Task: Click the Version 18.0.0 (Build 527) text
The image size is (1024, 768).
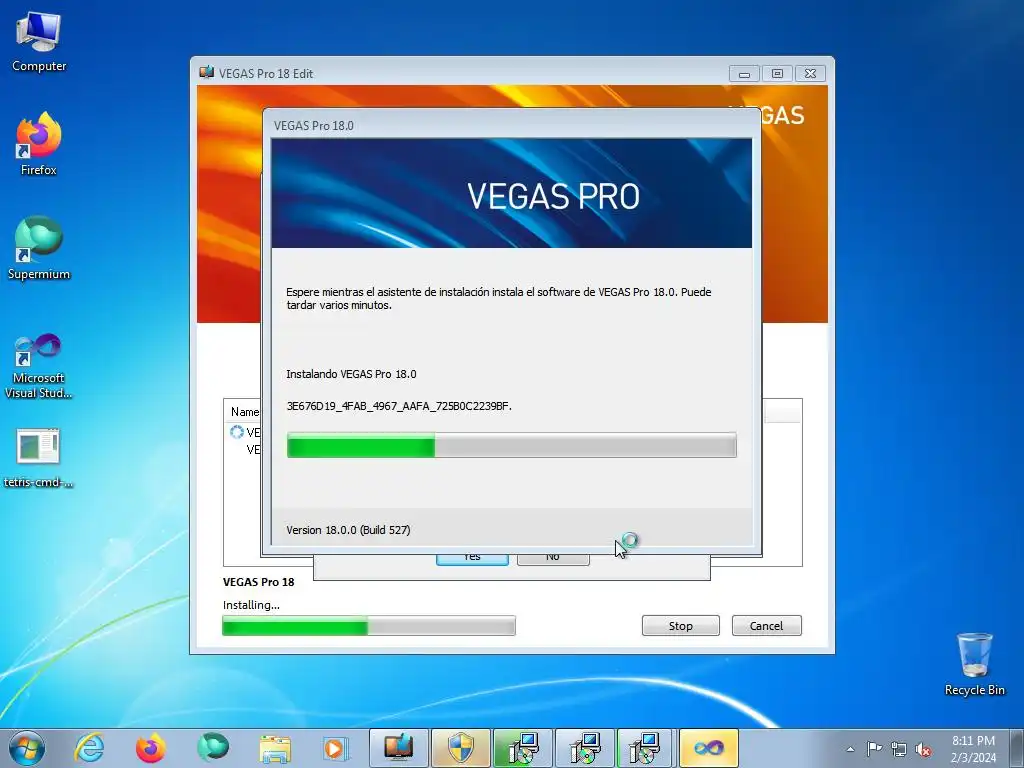Action: click(348, 530)
